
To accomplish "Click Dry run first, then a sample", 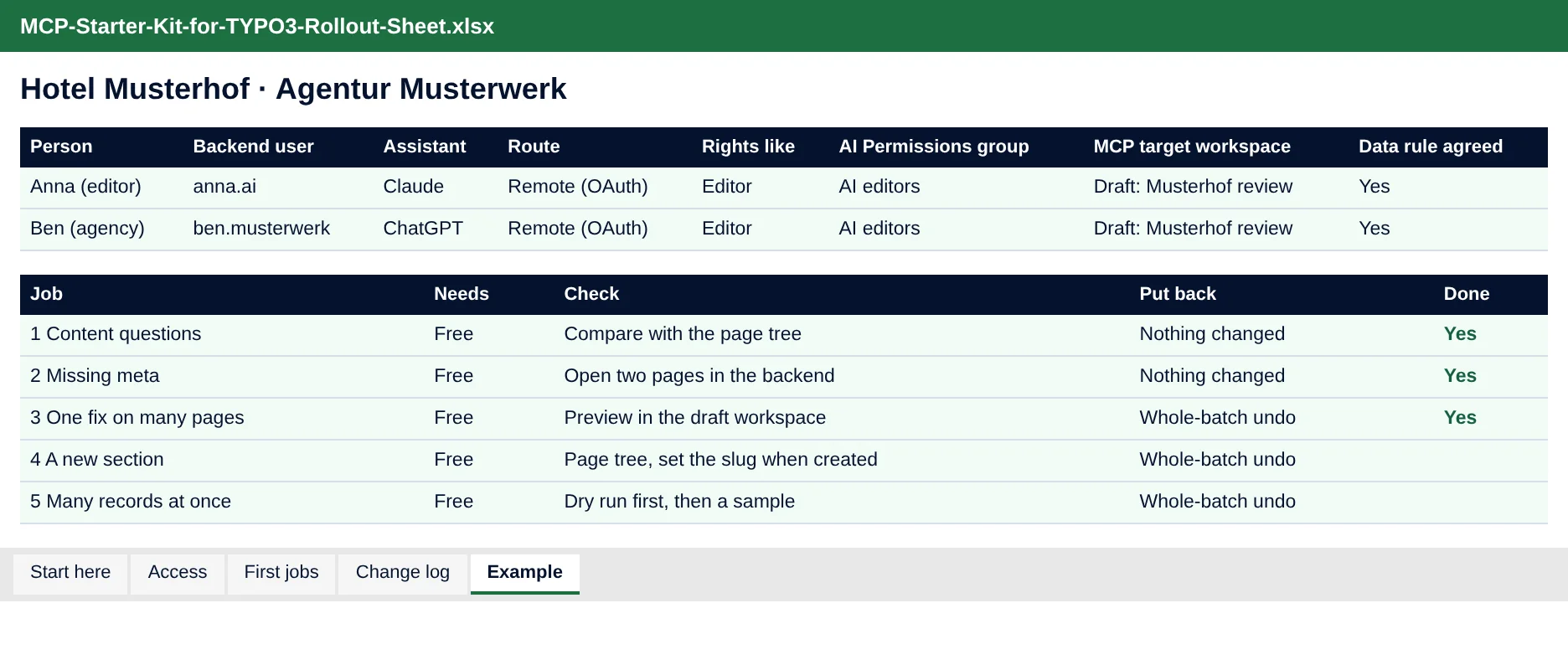I will [x=679, y=502].
